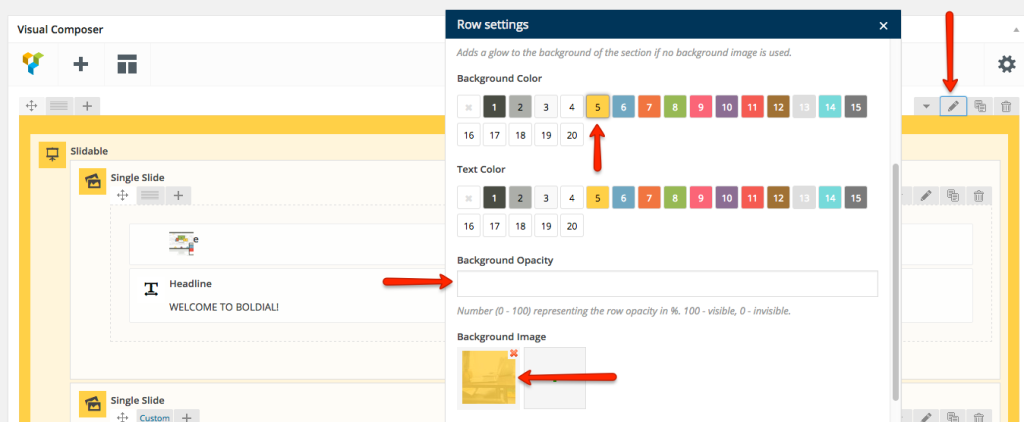This screenshot has height=422, width=1024.
Task: Click the Custom layout label in second slide
Action: (x=155, y=417)
